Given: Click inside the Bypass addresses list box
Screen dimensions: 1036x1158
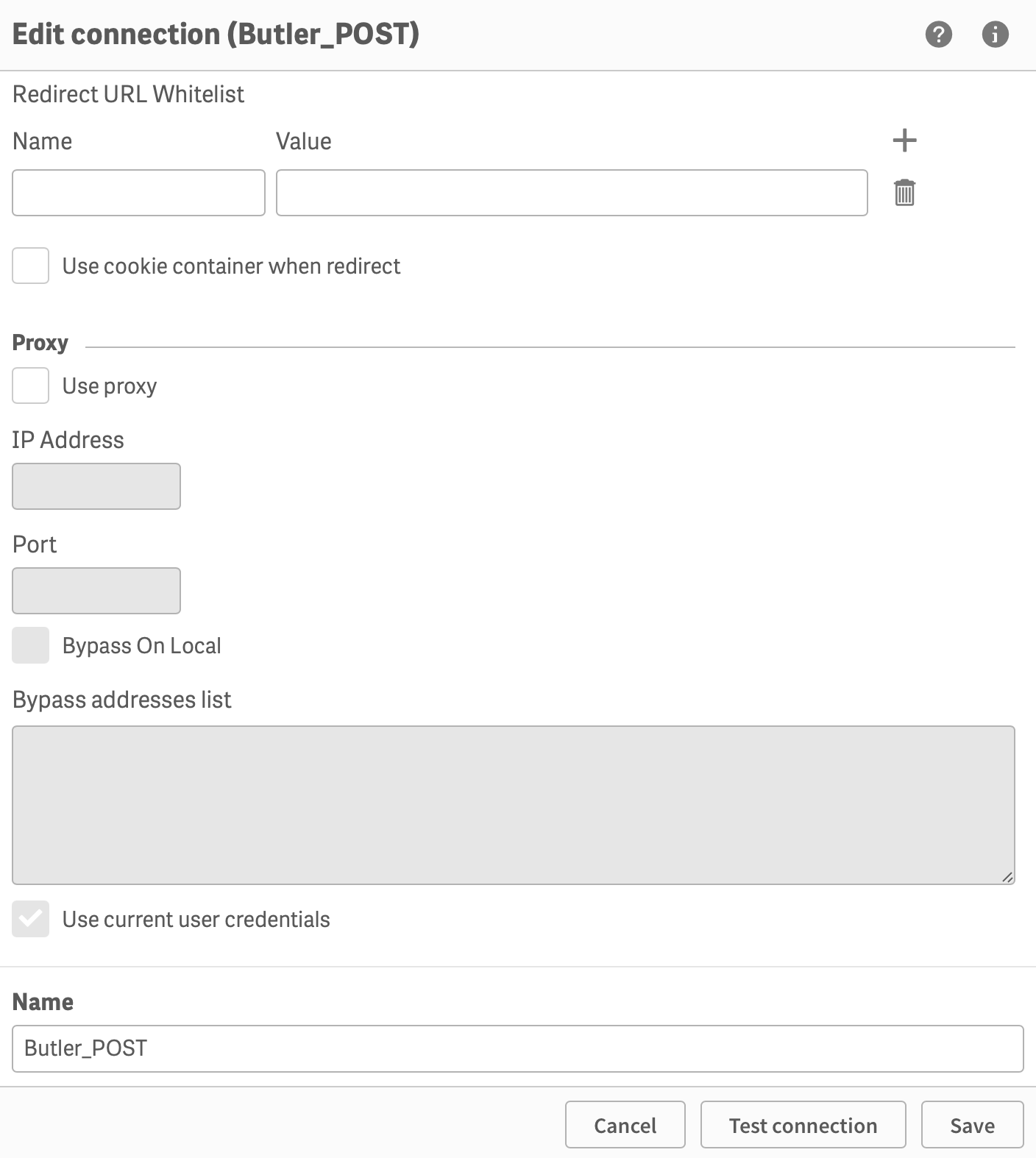Looking at the screenshot, I should (513, 805).
